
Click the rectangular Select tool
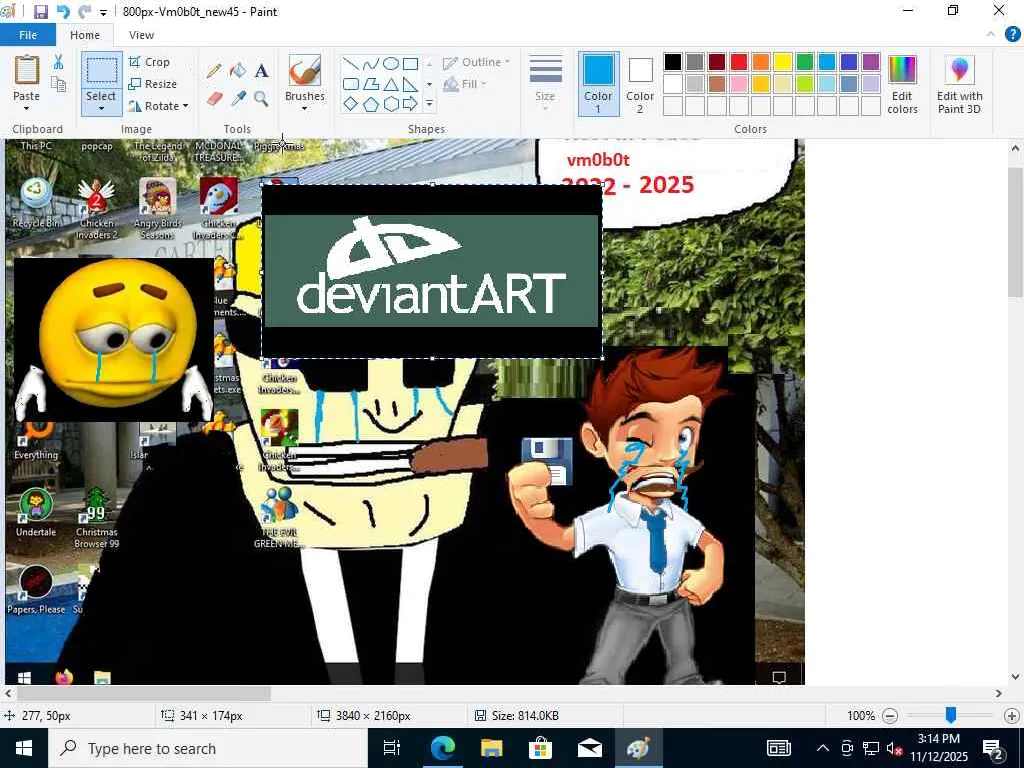point(101,71)
